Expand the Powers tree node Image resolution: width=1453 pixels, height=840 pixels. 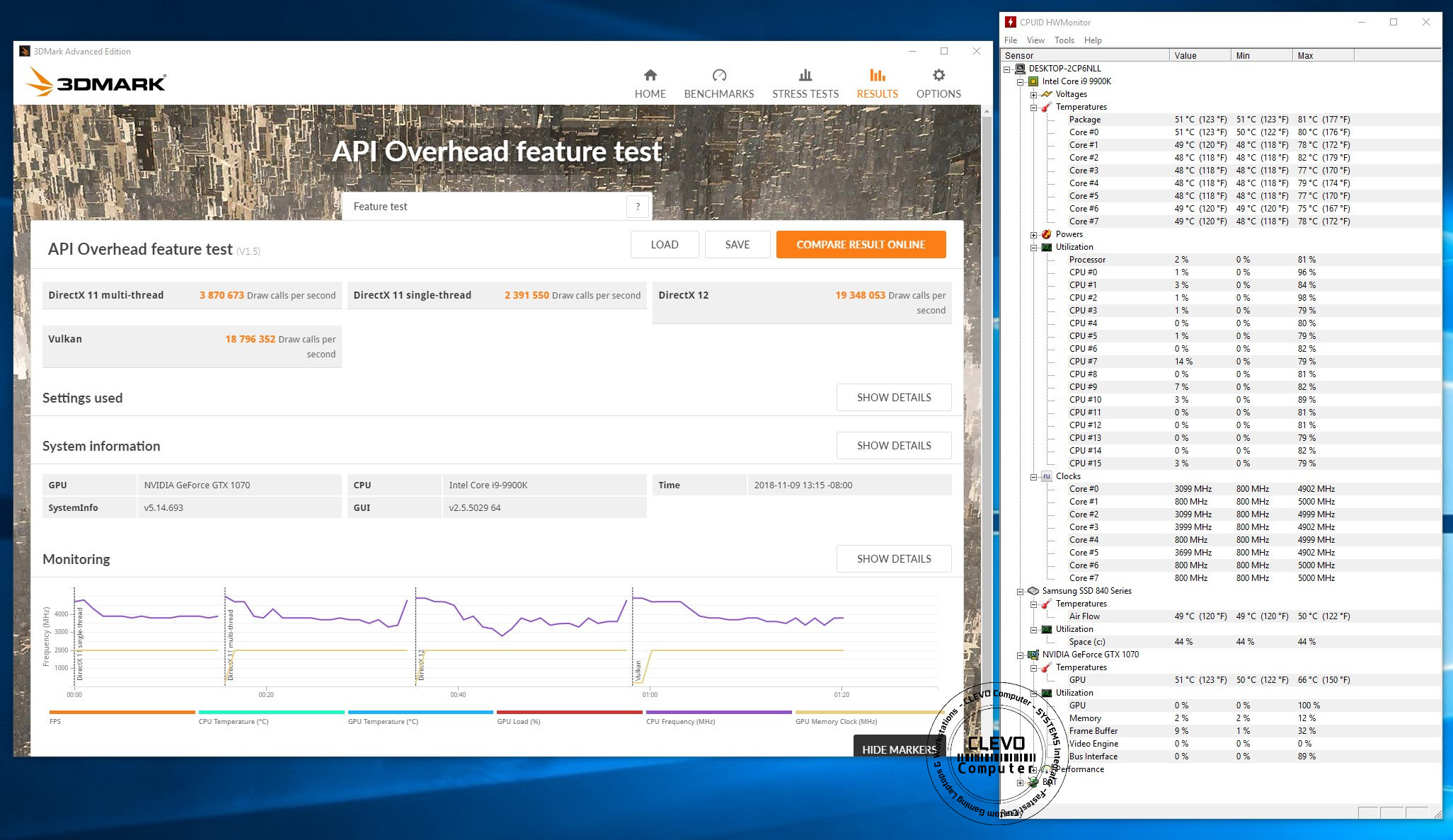[1034, 235]
